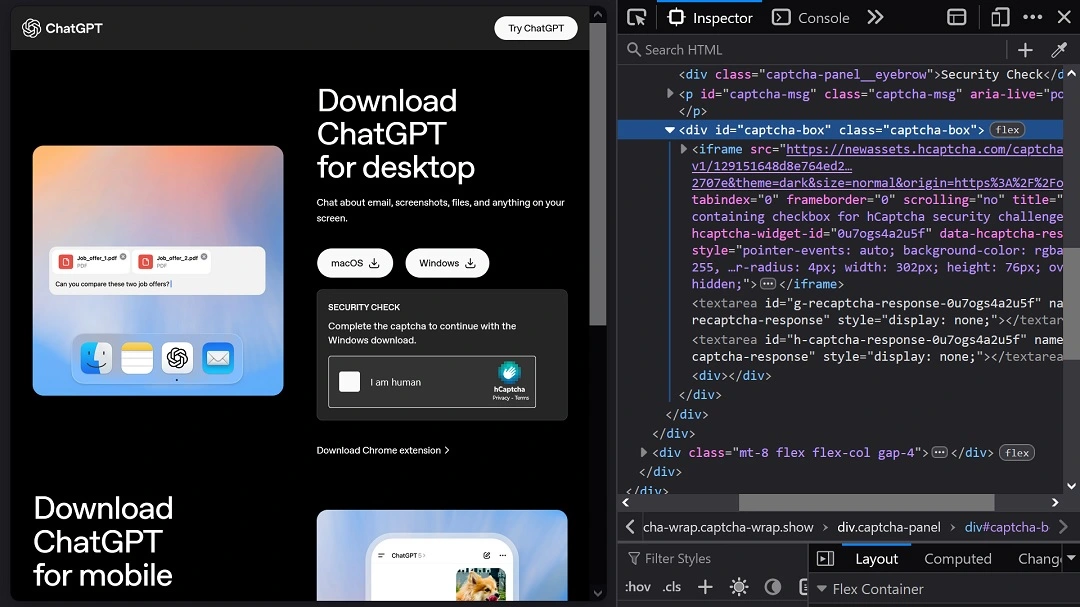Toggle the :hov pseudo-class panel
The width and height of the screenshot is (1080, 607).
pyautogui.click(x=638, y=587)
